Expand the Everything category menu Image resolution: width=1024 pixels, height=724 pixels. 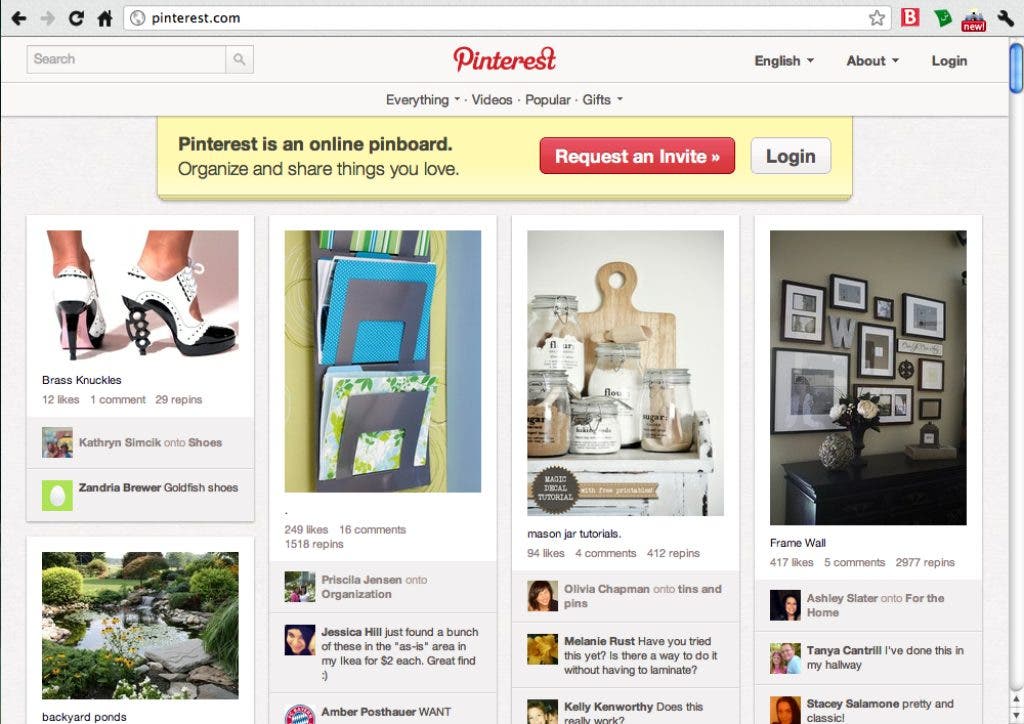(x=423, y=100)
